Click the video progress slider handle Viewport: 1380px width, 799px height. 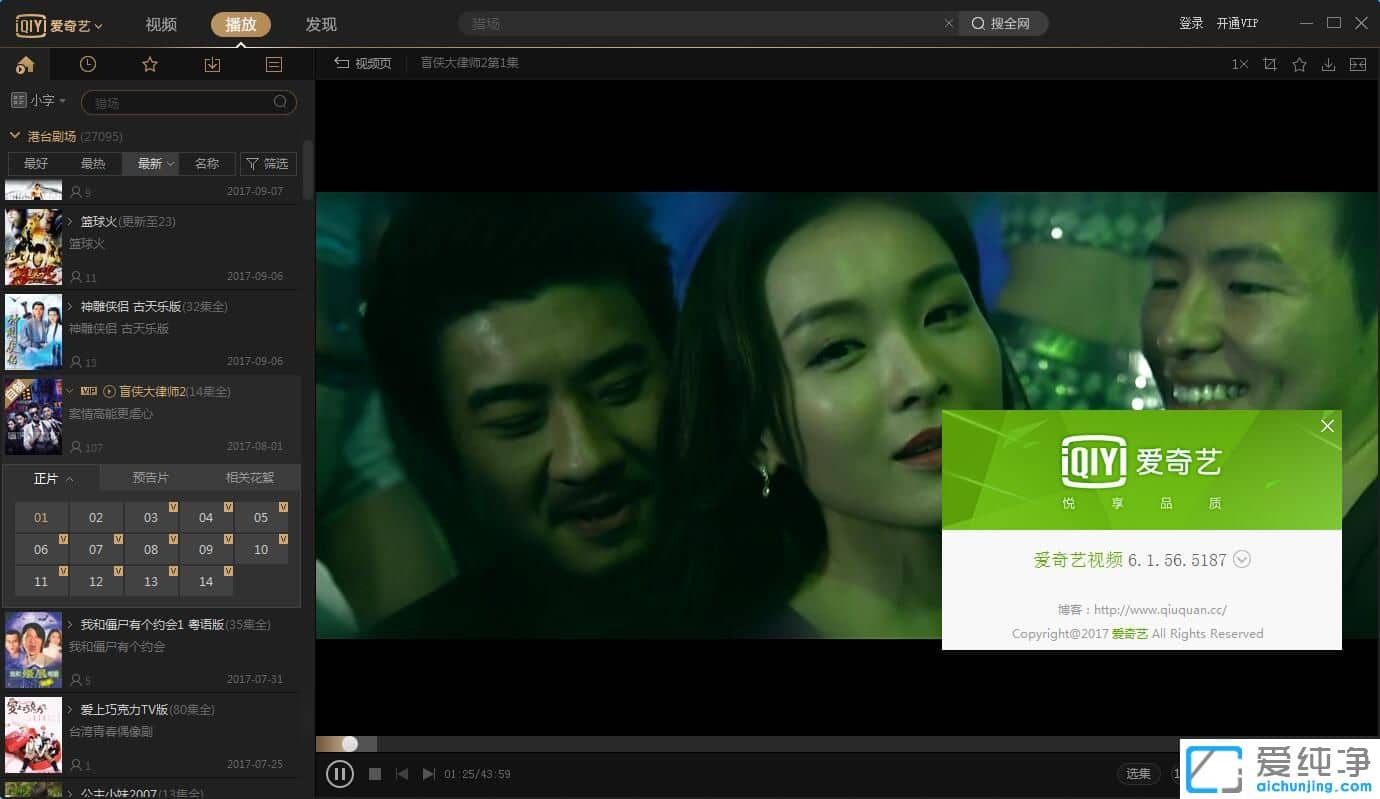(x=349, y=744)
